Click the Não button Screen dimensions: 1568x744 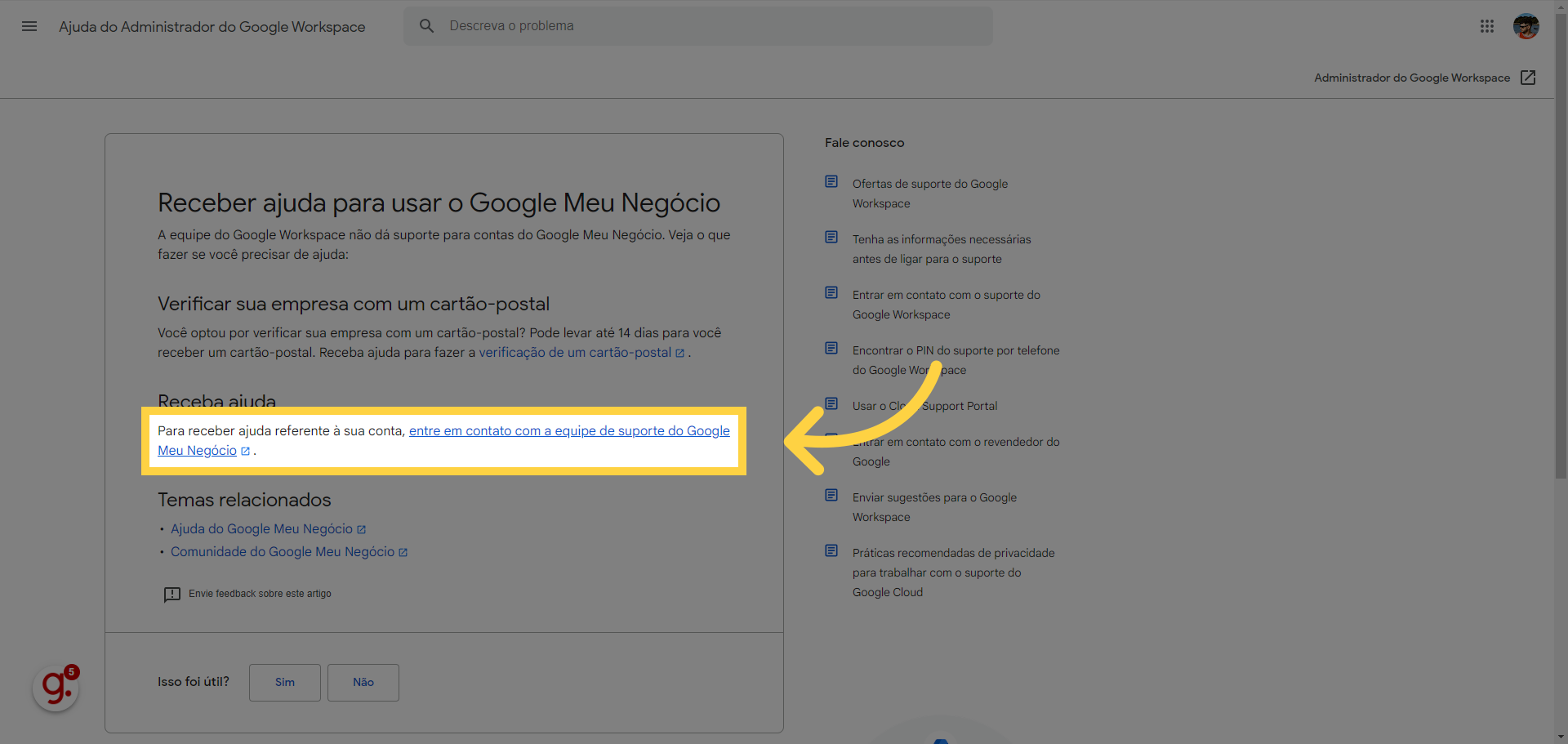point(363,683)
